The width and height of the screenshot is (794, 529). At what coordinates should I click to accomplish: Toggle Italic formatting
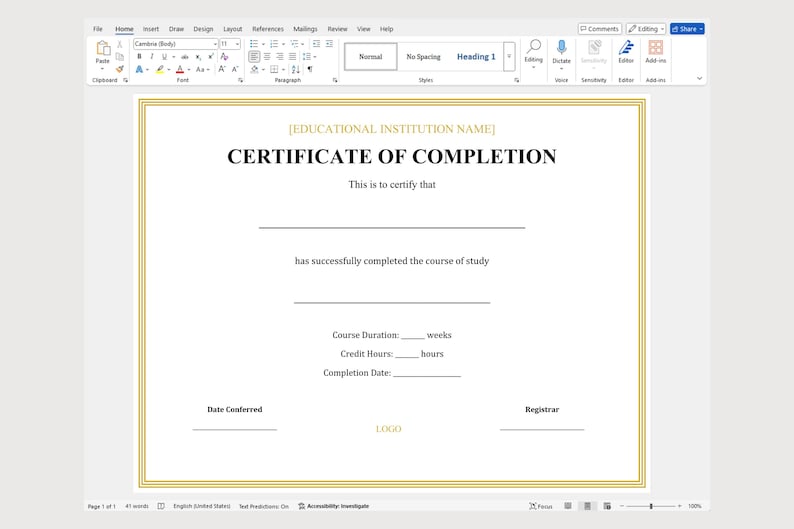tap(151, 57)
